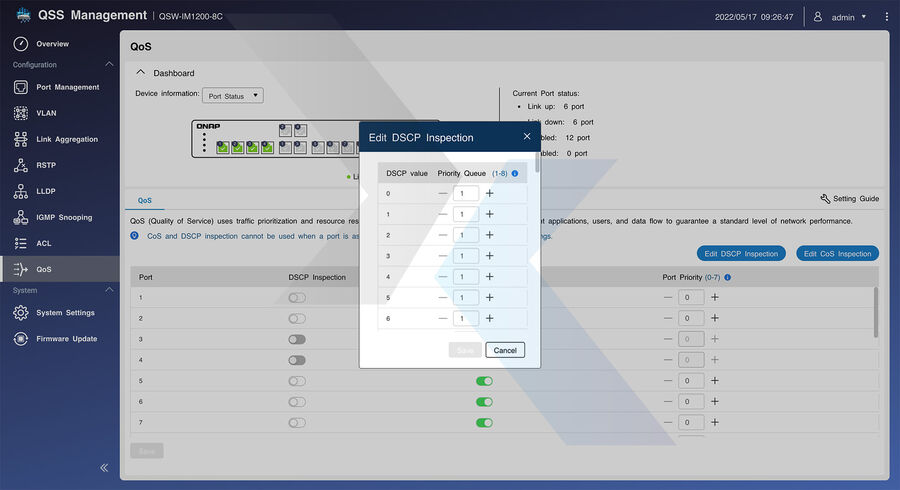Disable the green toggle for port 5

484,381
